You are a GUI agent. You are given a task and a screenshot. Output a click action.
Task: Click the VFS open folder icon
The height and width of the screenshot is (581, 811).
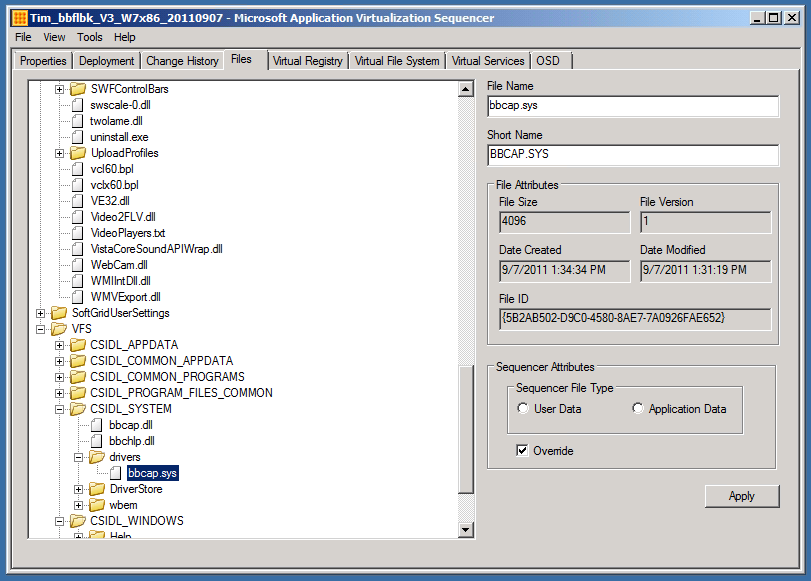pyautogui.click(x=59, y=329)
